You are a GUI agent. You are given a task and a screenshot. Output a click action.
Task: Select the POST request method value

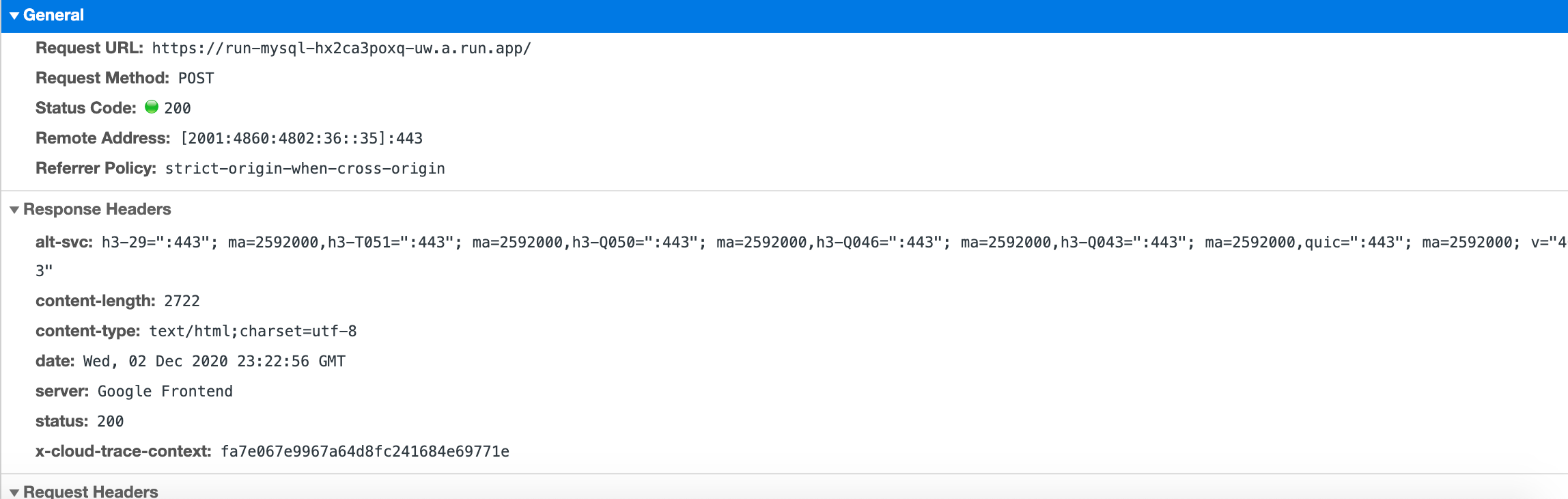click(x=196, y=79)
